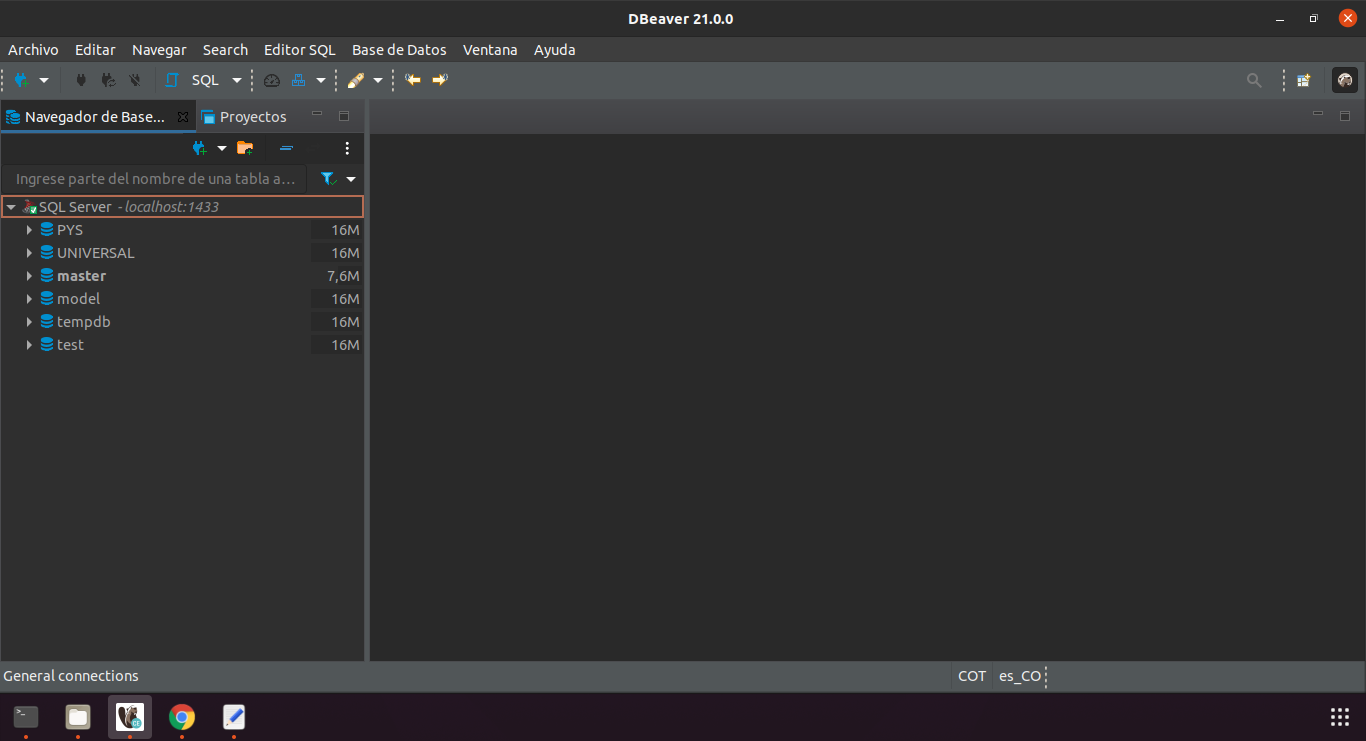Click the blue stacked-blocks toolbar icon
The image size is (1366, 741).
click(x=299, y=80)
